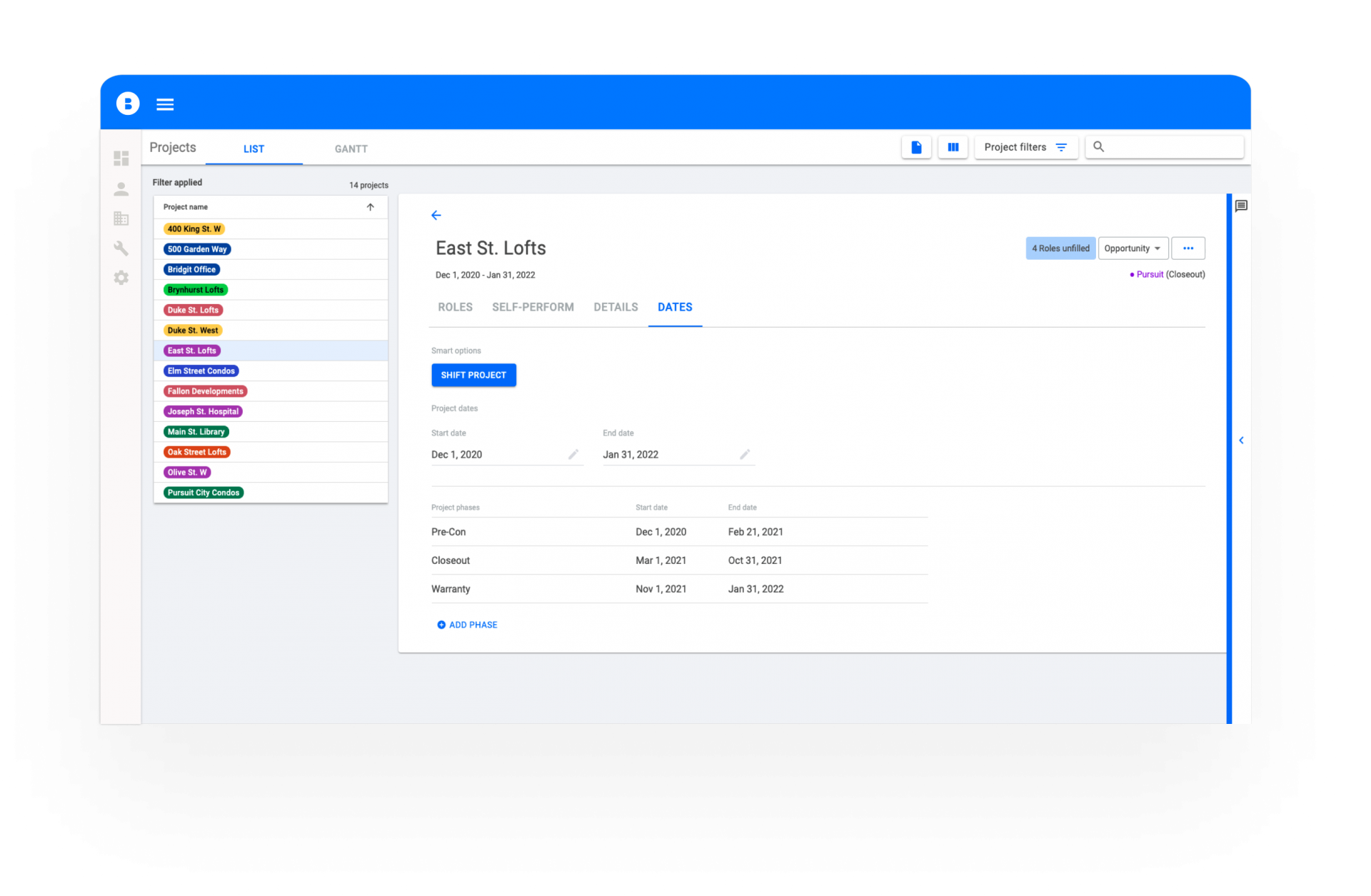Open the ROLES tab

pos(455,307)
